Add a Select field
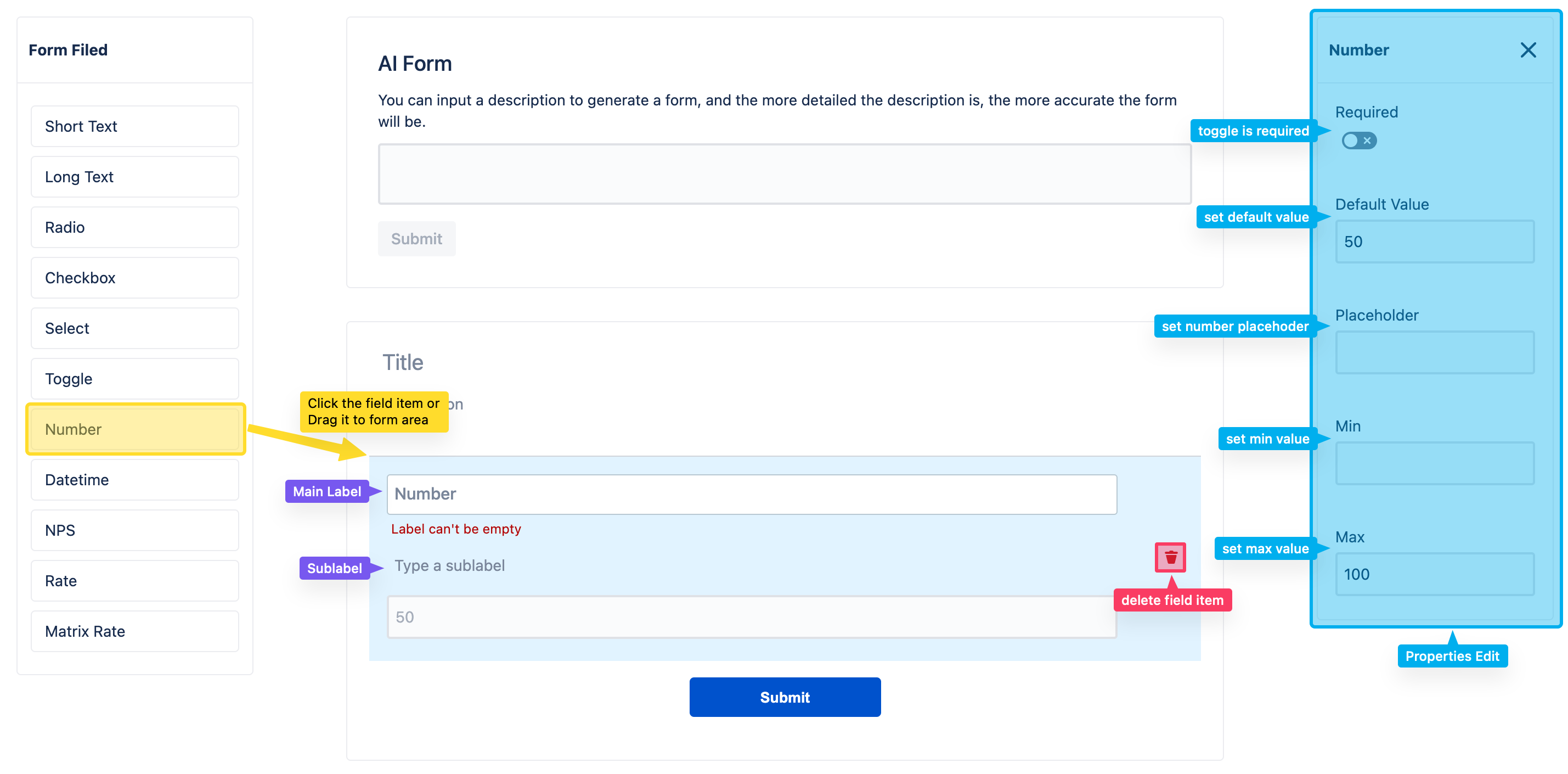 click(x=134, y=328)
